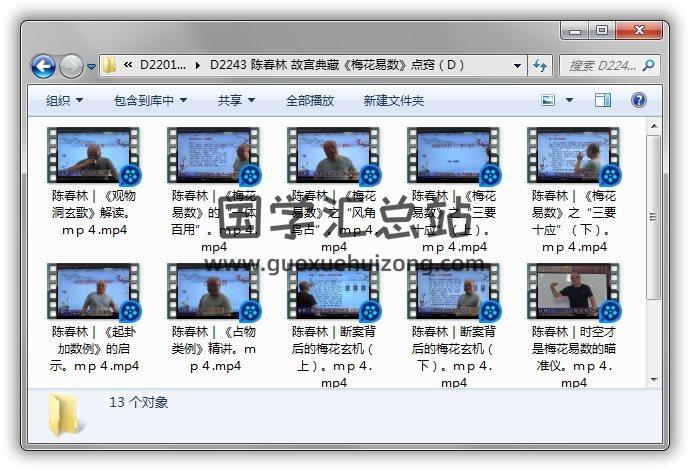This screenshot has width=690, height=471.
Task: Select video thumbnail 时空才是梅花易数的瞄准仪
Action: 574,291
